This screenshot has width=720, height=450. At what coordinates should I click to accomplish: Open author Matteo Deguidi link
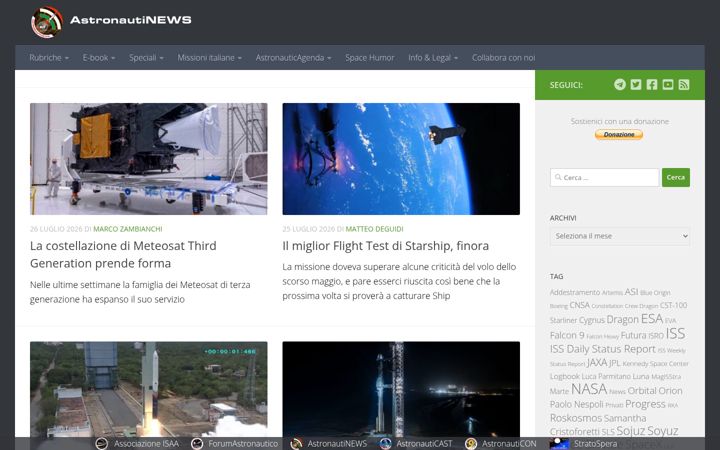tap(374, 229)
